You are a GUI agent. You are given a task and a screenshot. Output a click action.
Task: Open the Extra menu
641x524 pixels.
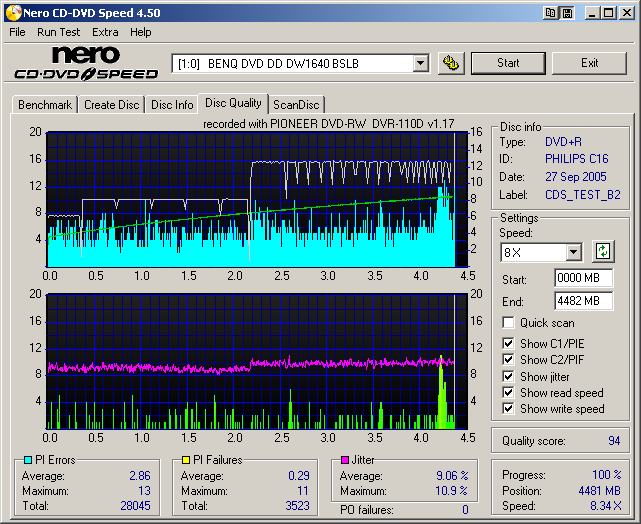[x=105, y=32]
